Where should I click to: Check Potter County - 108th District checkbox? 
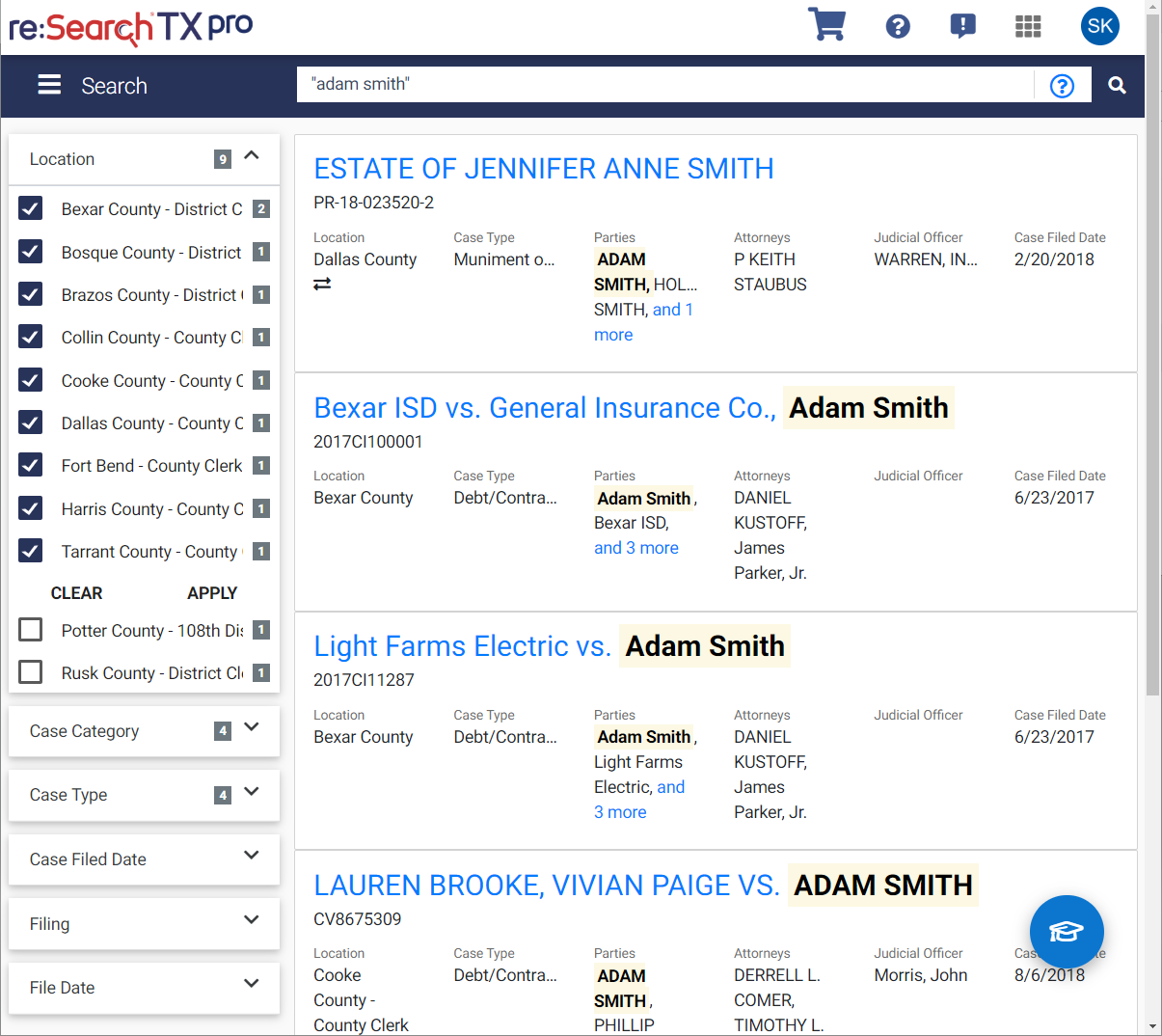click(31, 630)
